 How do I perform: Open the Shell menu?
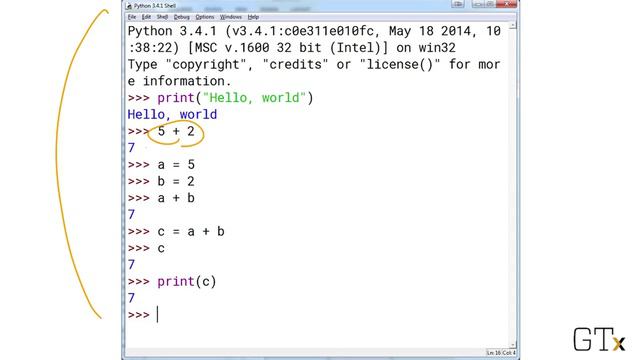162,17
